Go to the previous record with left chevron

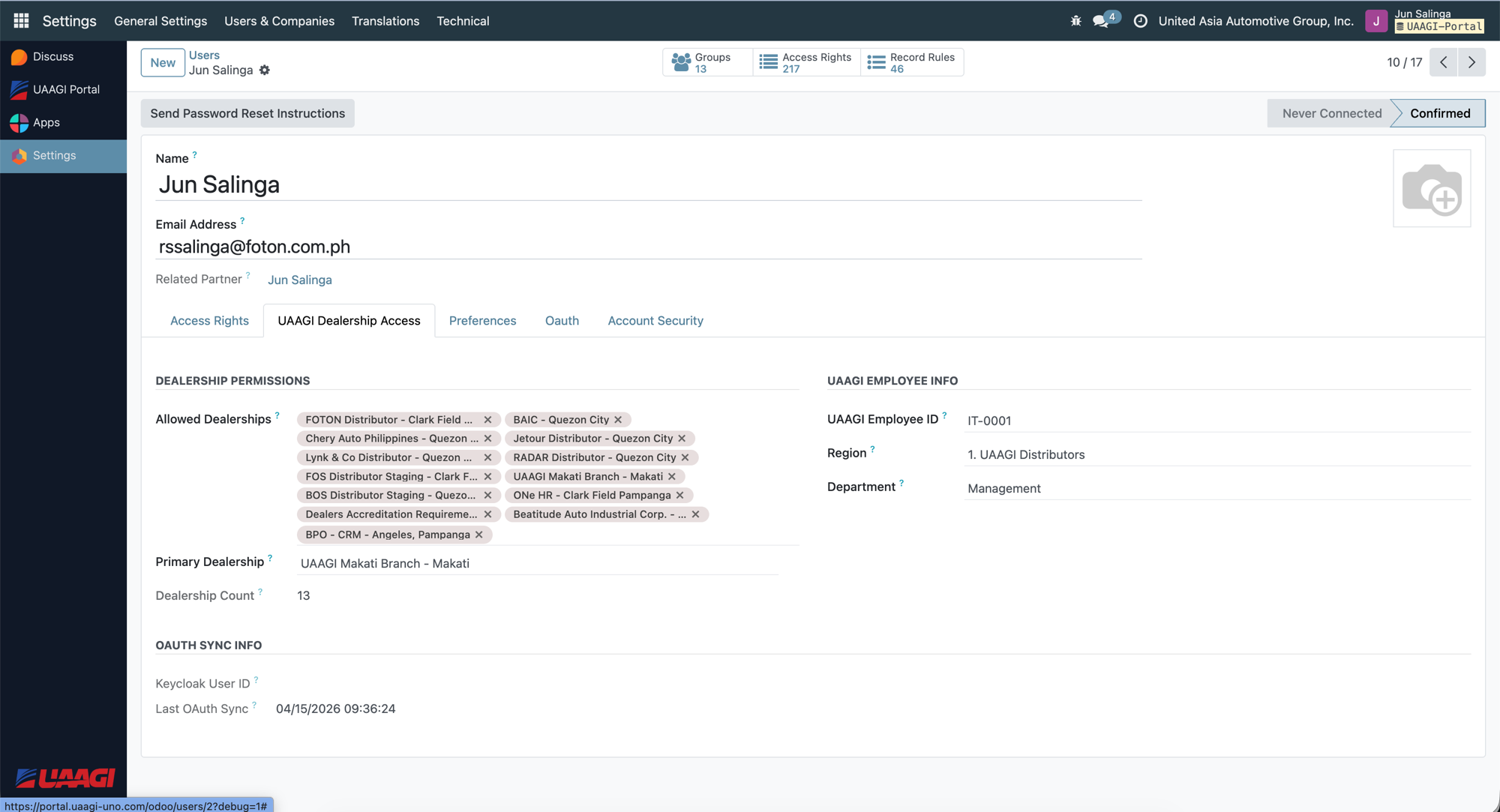pos(1442,62)
